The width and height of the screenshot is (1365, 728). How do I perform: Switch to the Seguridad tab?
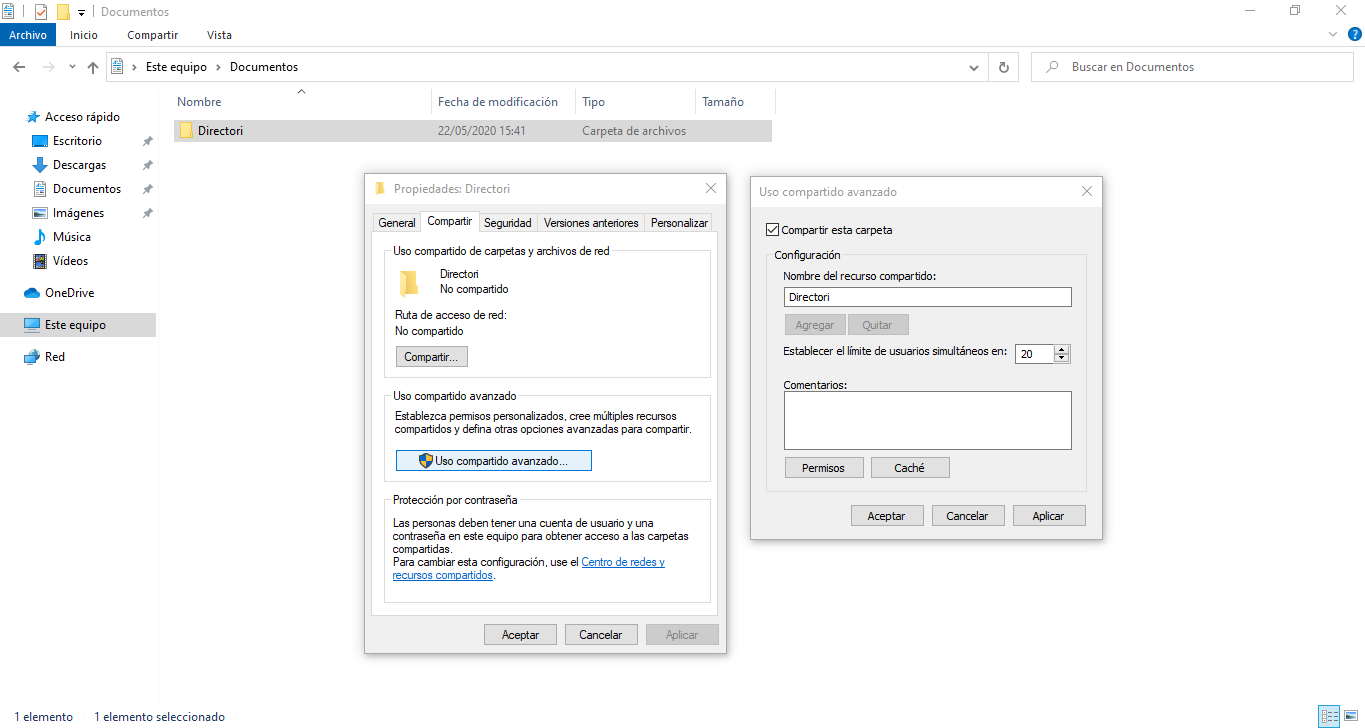click(508, 223)
